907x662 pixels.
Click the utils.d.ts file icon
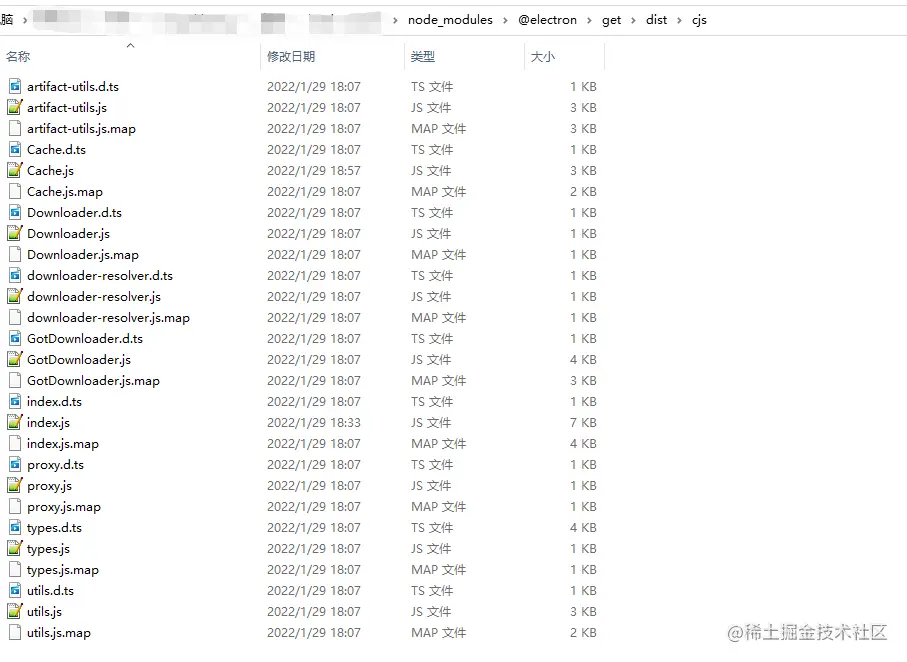(15, 591)
